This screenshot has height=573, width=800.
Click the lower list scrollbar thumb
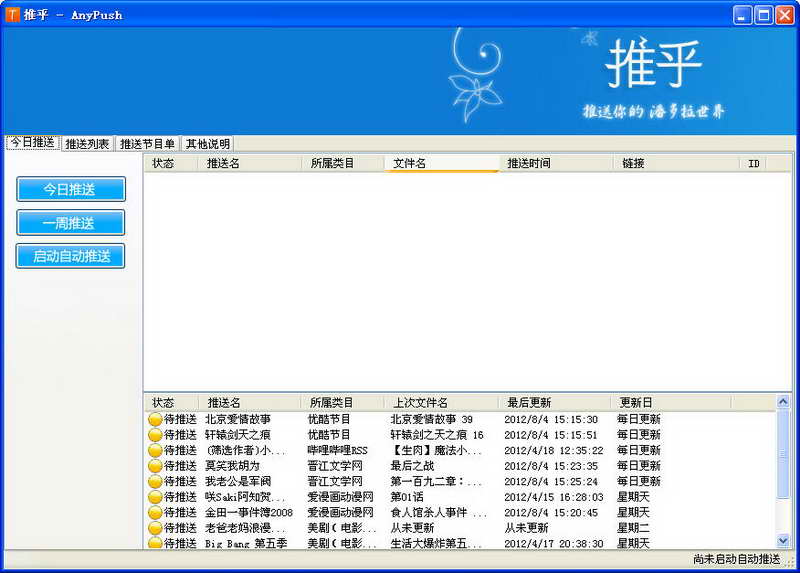tap(783, 454)
